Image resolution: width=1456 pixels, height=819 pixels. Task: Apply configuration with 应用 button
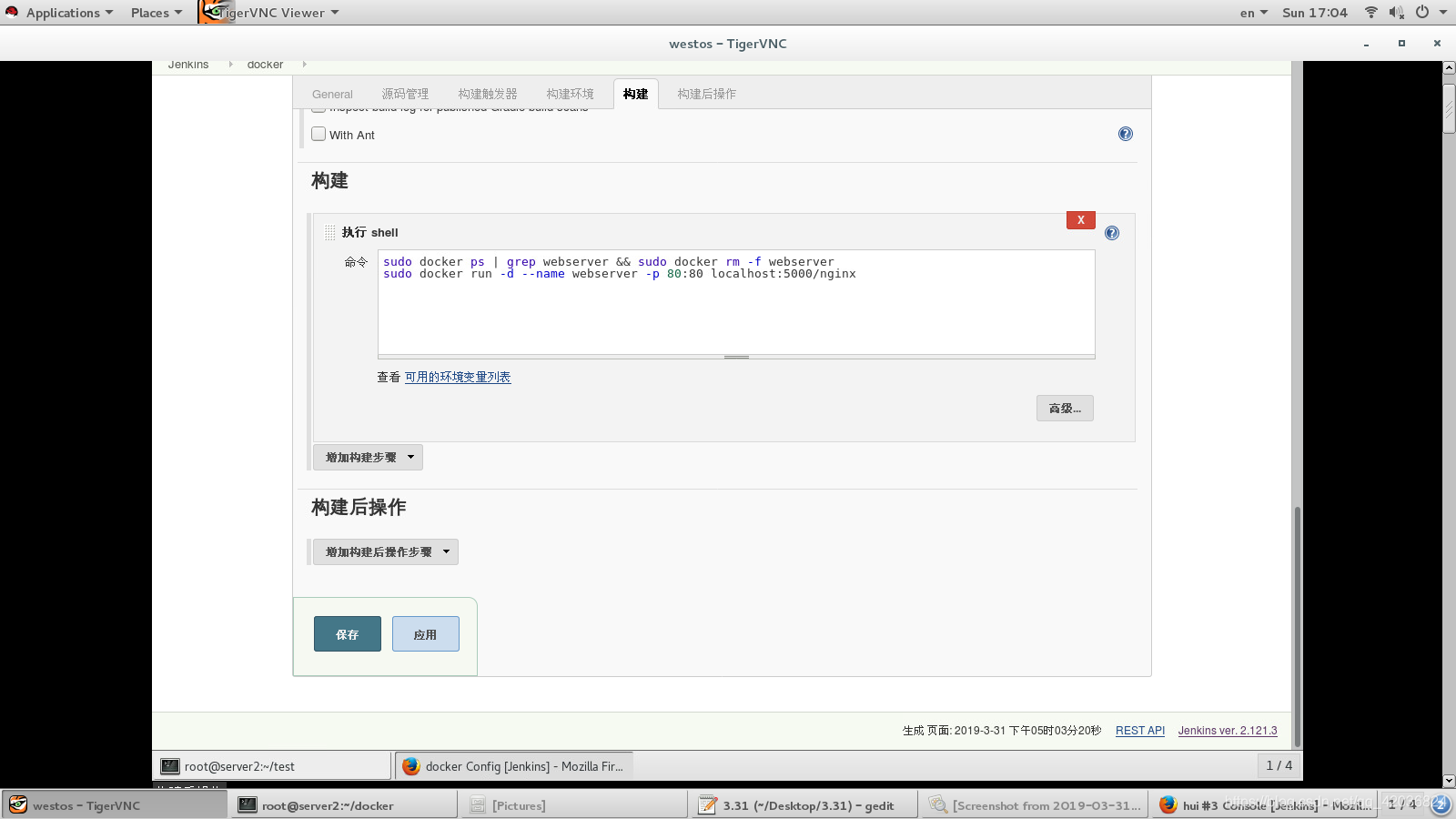[x=426, y=634]
